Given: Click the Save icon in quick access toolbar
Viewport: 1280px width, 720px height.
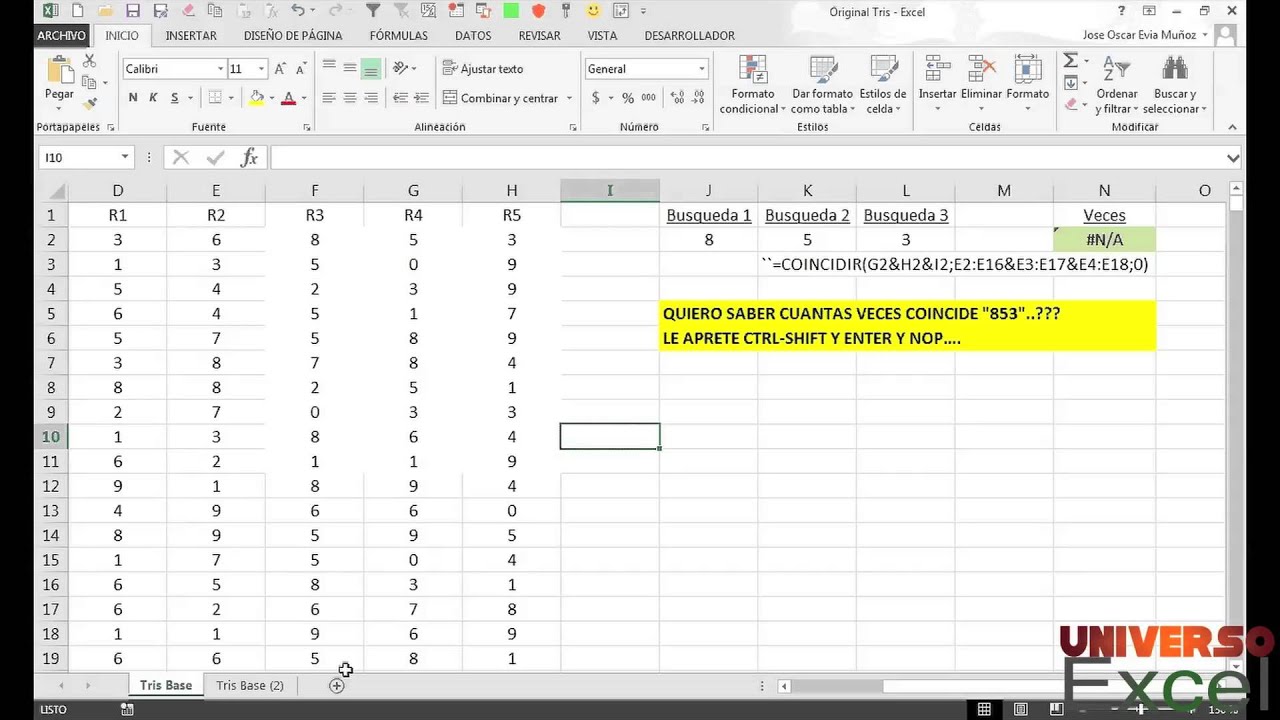Looking at the screenshot, I should (133, 11).
